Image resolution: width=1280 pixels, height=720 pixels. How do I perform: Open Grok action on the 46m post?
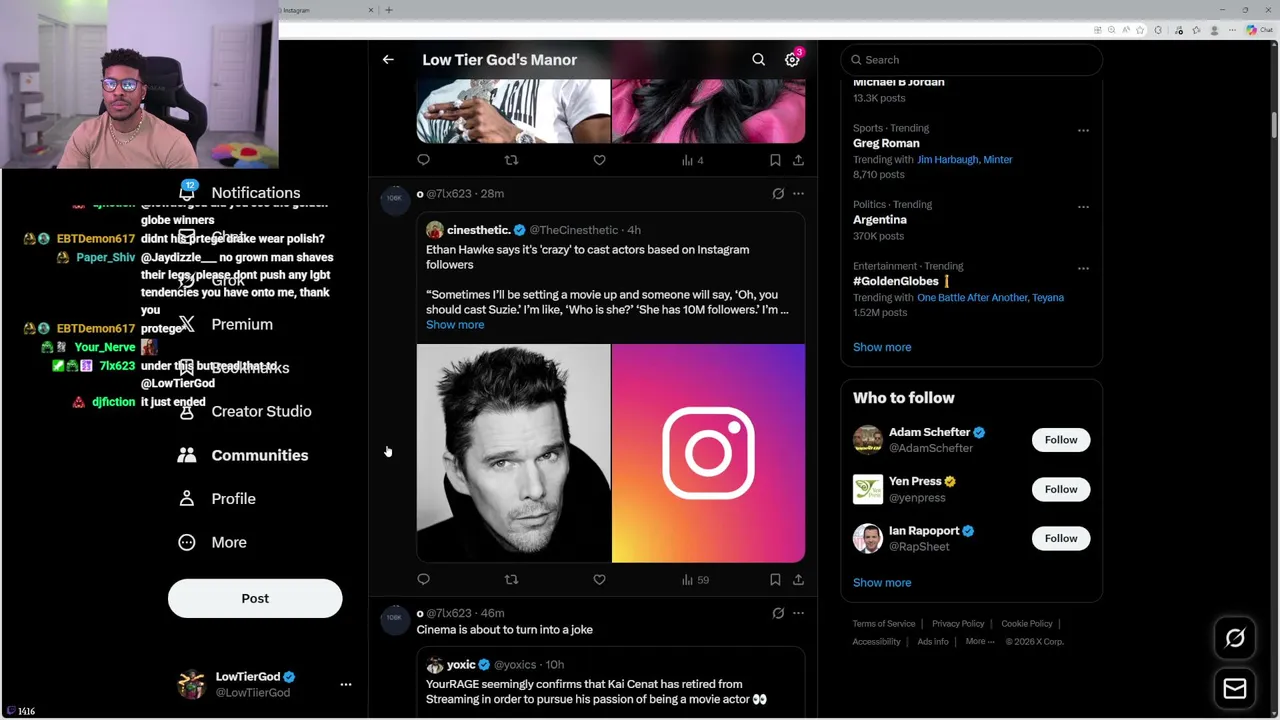pos(778,613)
